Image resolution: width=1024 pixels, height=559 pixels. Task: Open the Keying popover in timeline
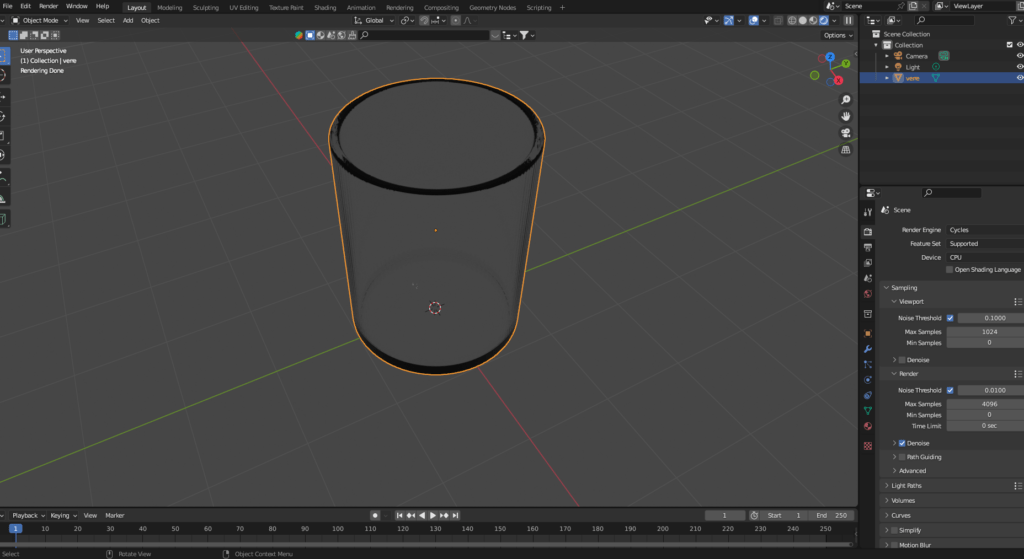pyautogui.click(x=61, y=515)
